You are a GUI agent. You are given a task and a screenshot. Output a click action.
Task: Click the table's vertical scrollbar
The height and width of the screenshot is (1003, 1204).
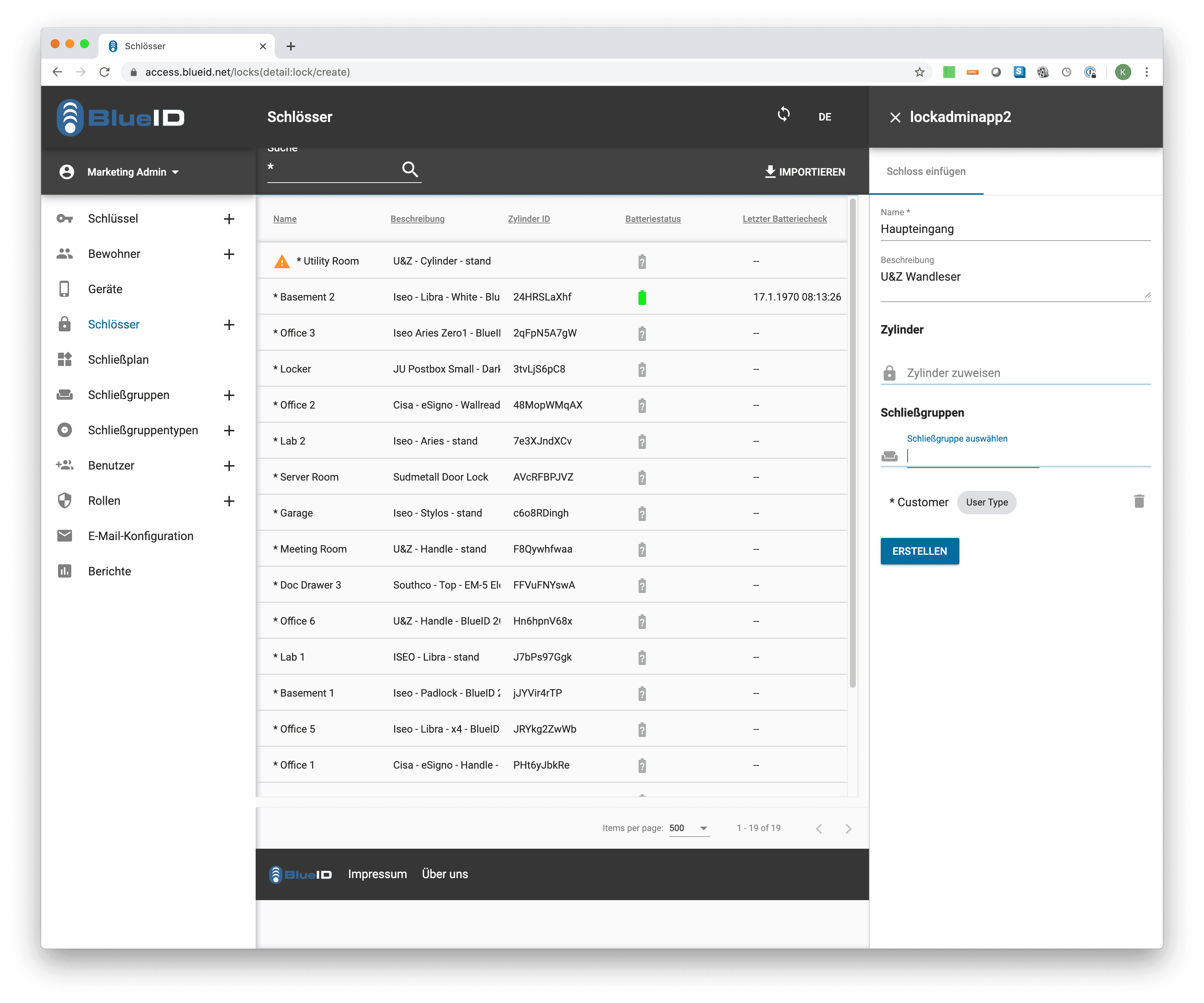pos(852,443)
